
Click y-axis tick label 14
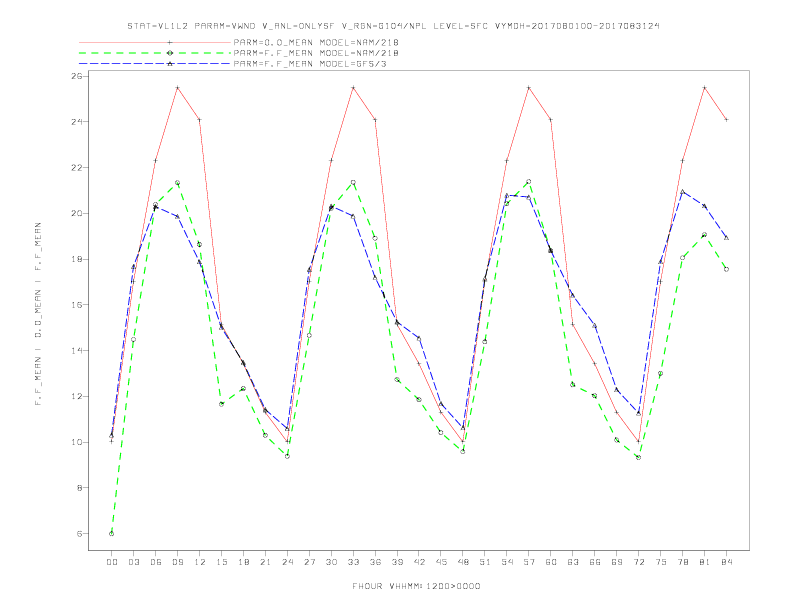77,350
